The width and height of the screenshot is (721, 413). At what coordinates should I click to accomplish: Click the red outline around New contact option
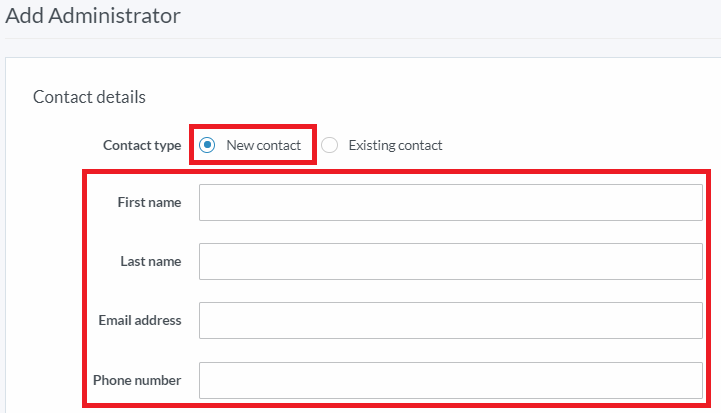253,126
